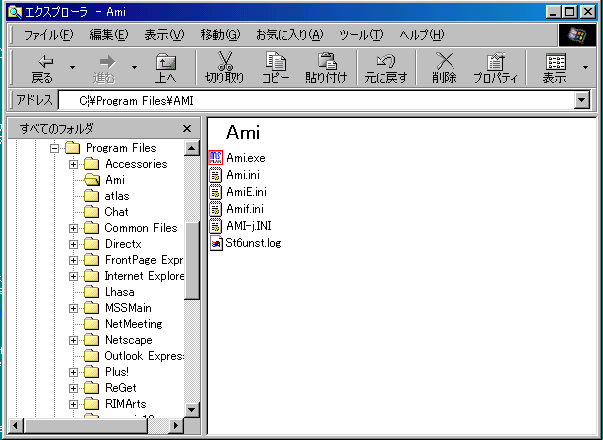
Task: Select the Chat folder in tree
Action: pyautogui.click(x=116, y=212)
